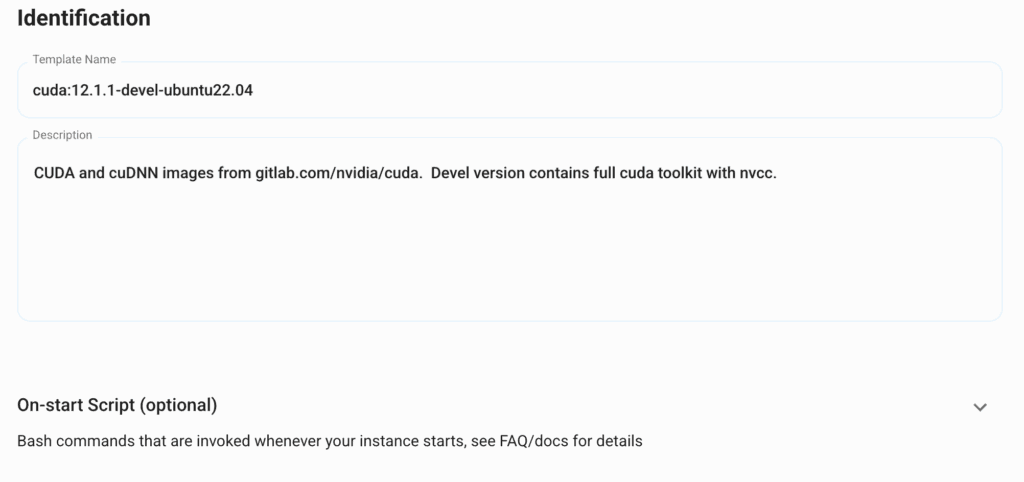Click the Template Name field label
This screenshot has height=482, width=1024.
[74, 60]
